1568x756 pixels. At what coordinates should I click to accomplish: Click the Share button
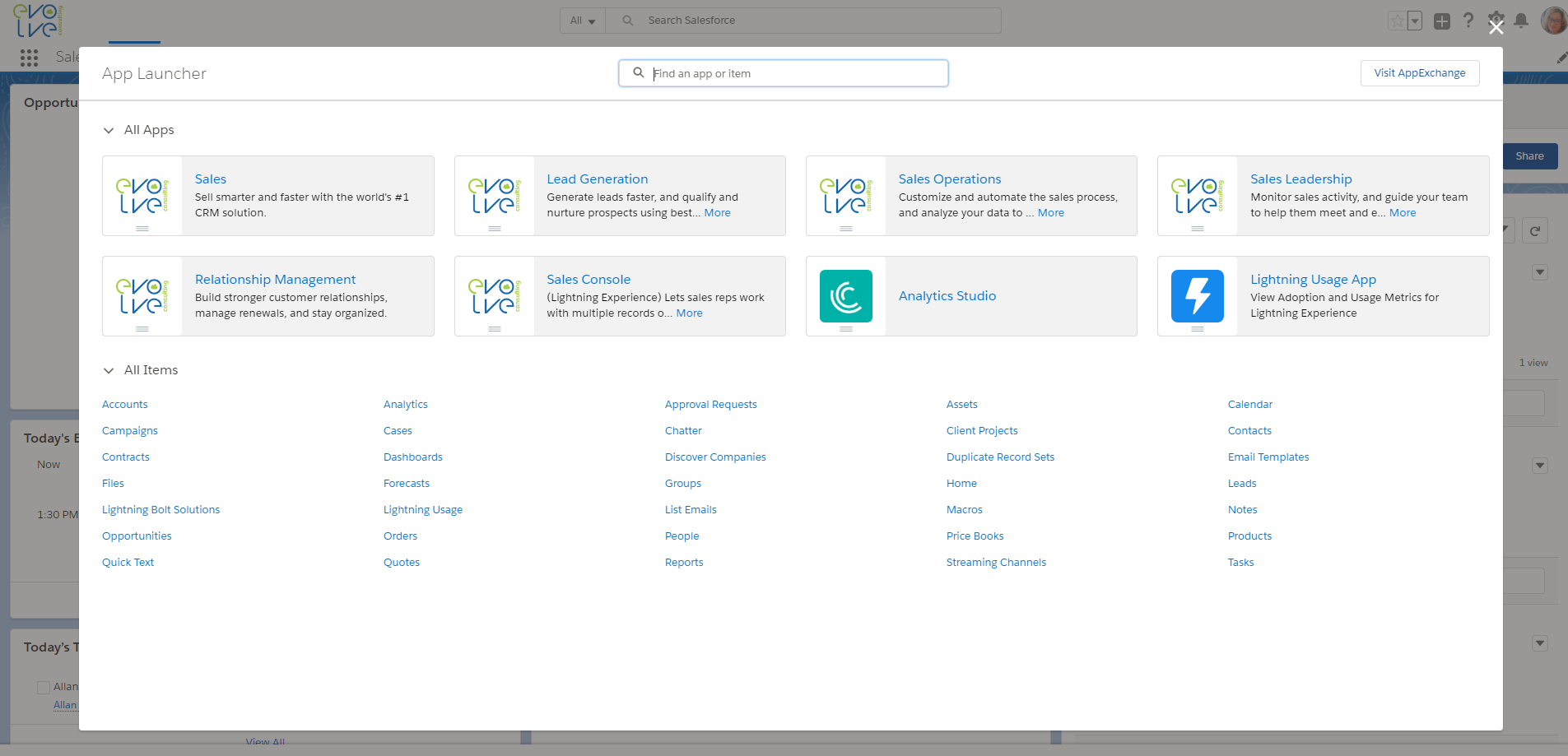(x=1529, y=155)
